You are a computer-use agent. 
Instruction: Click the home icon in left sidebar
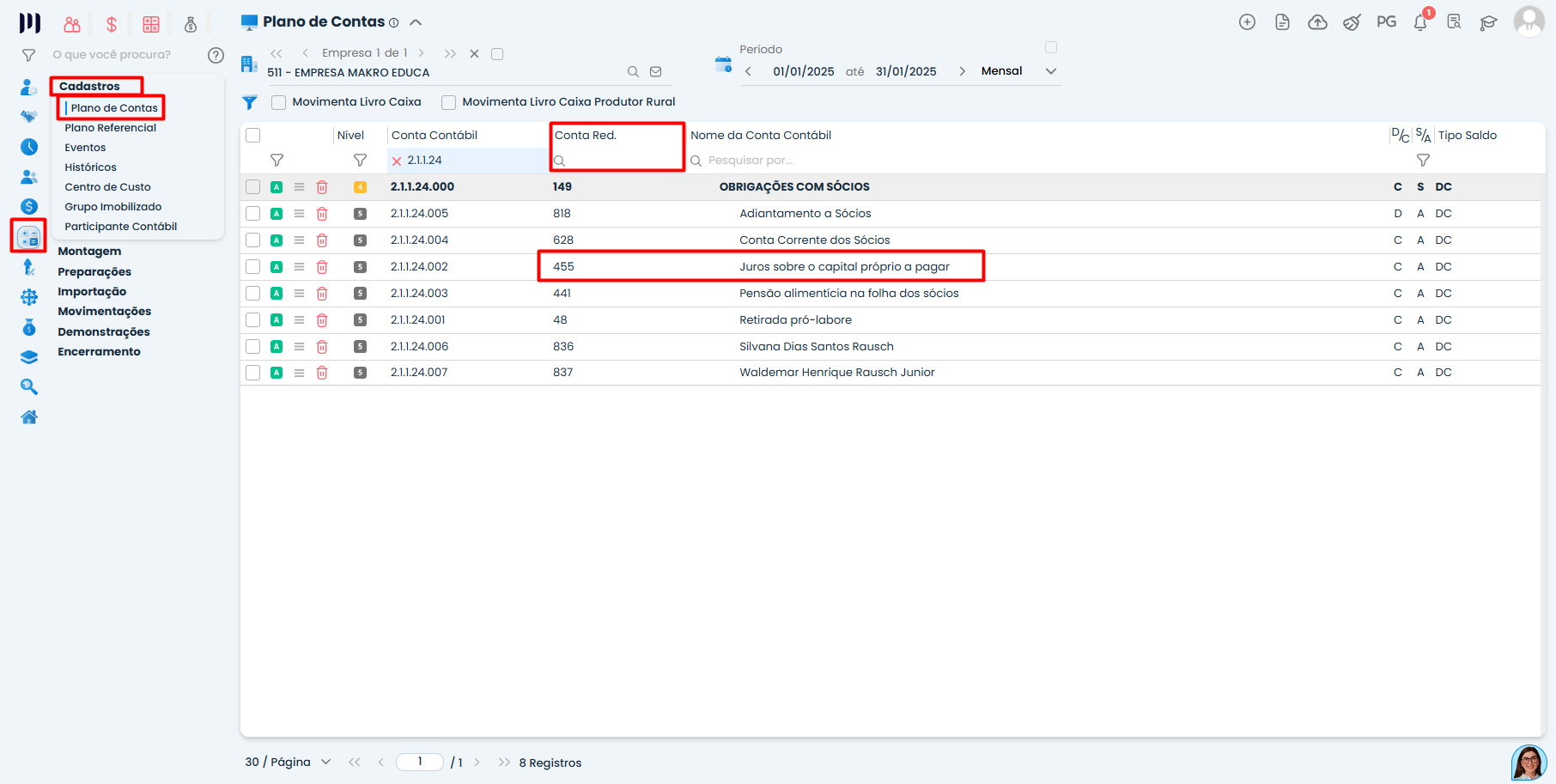pyautogui.click(x=29, y=417)
